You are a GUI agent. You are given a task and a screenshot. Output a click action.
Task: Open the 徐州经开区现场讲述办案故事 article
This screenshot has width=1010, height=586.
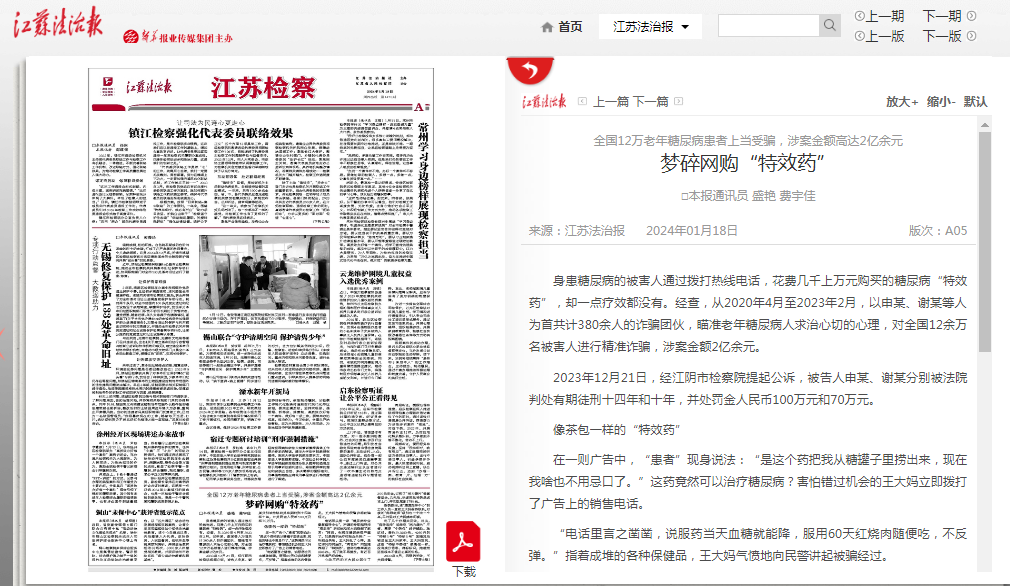tap(141, 435)
